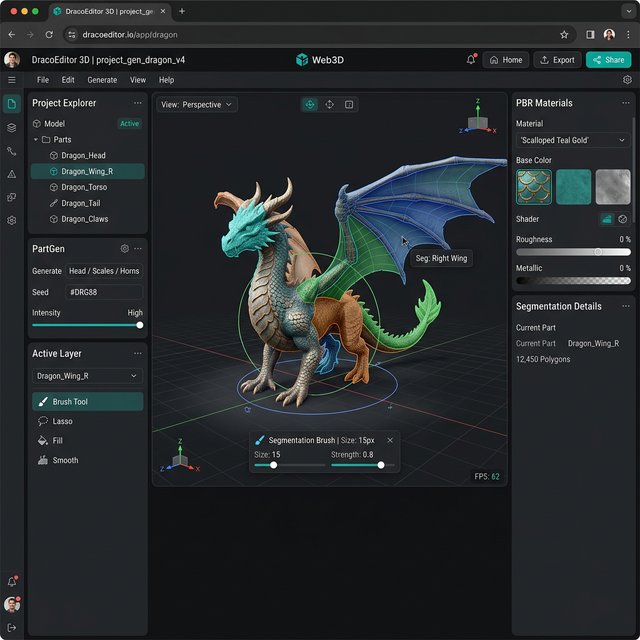
Task: Open the layers stack sidebar icon
Action: (12, 128)
